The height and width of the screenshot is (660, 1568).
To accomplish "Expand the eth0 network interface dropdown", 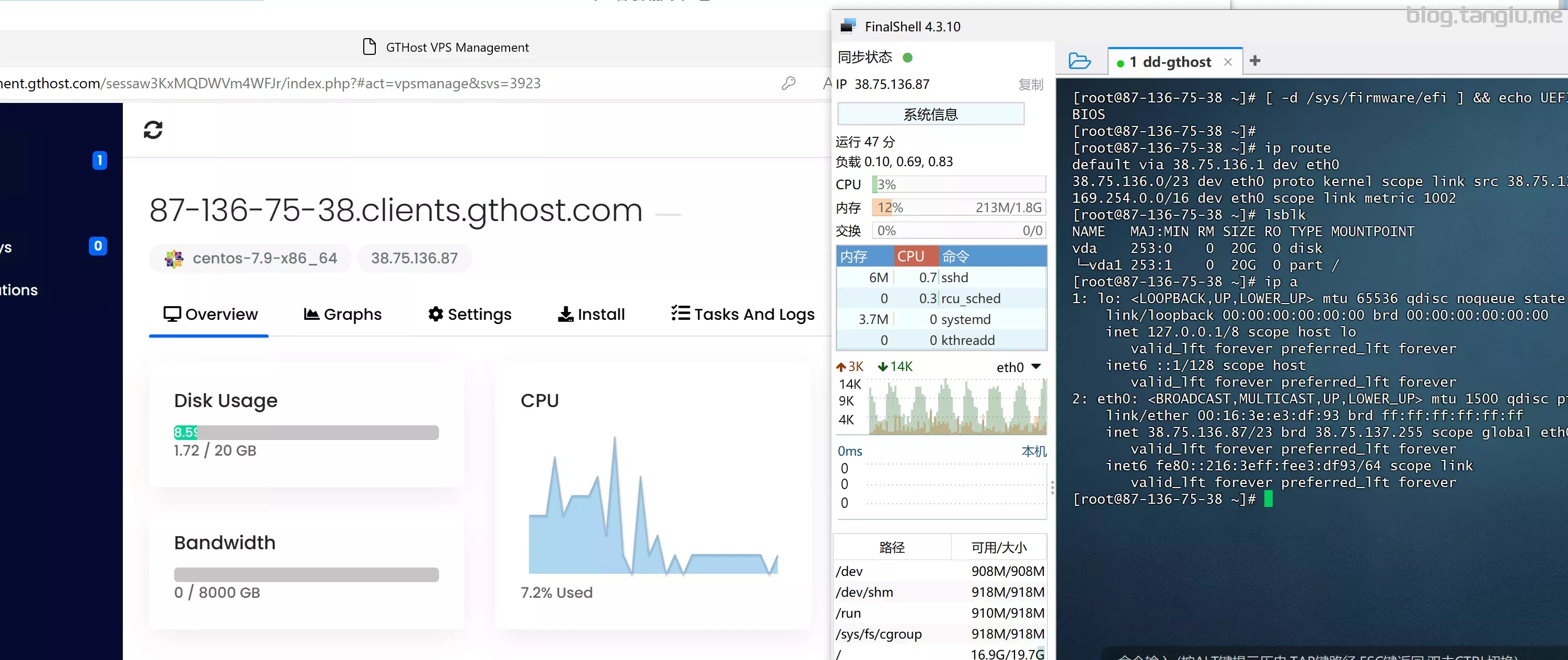I will [x=1036, y=366].
